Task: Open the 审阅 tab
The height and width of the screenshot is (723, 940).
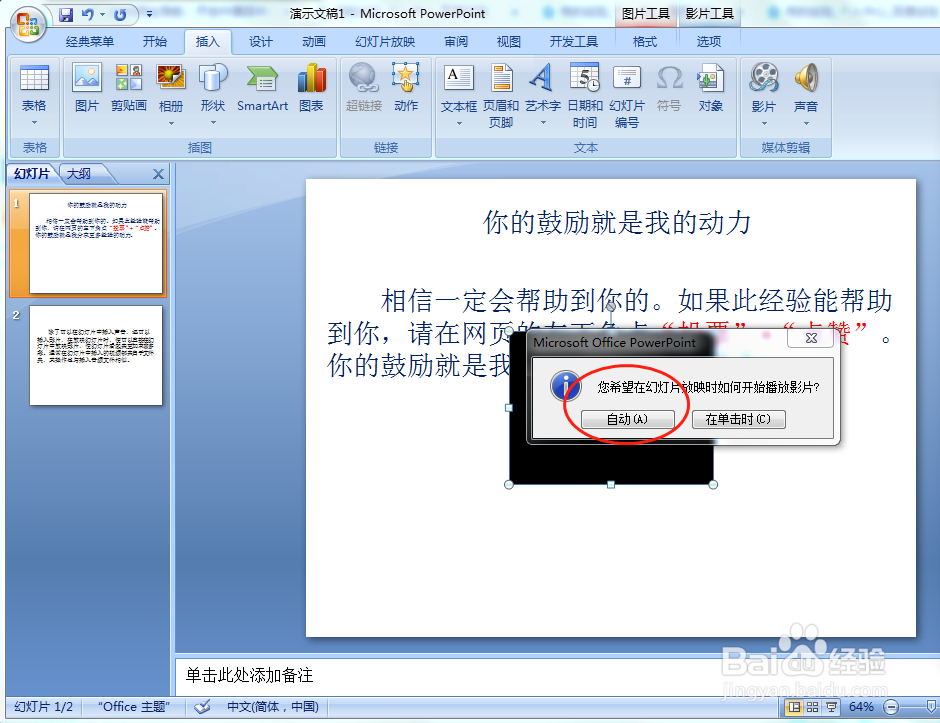Action: tap(456, 41)
